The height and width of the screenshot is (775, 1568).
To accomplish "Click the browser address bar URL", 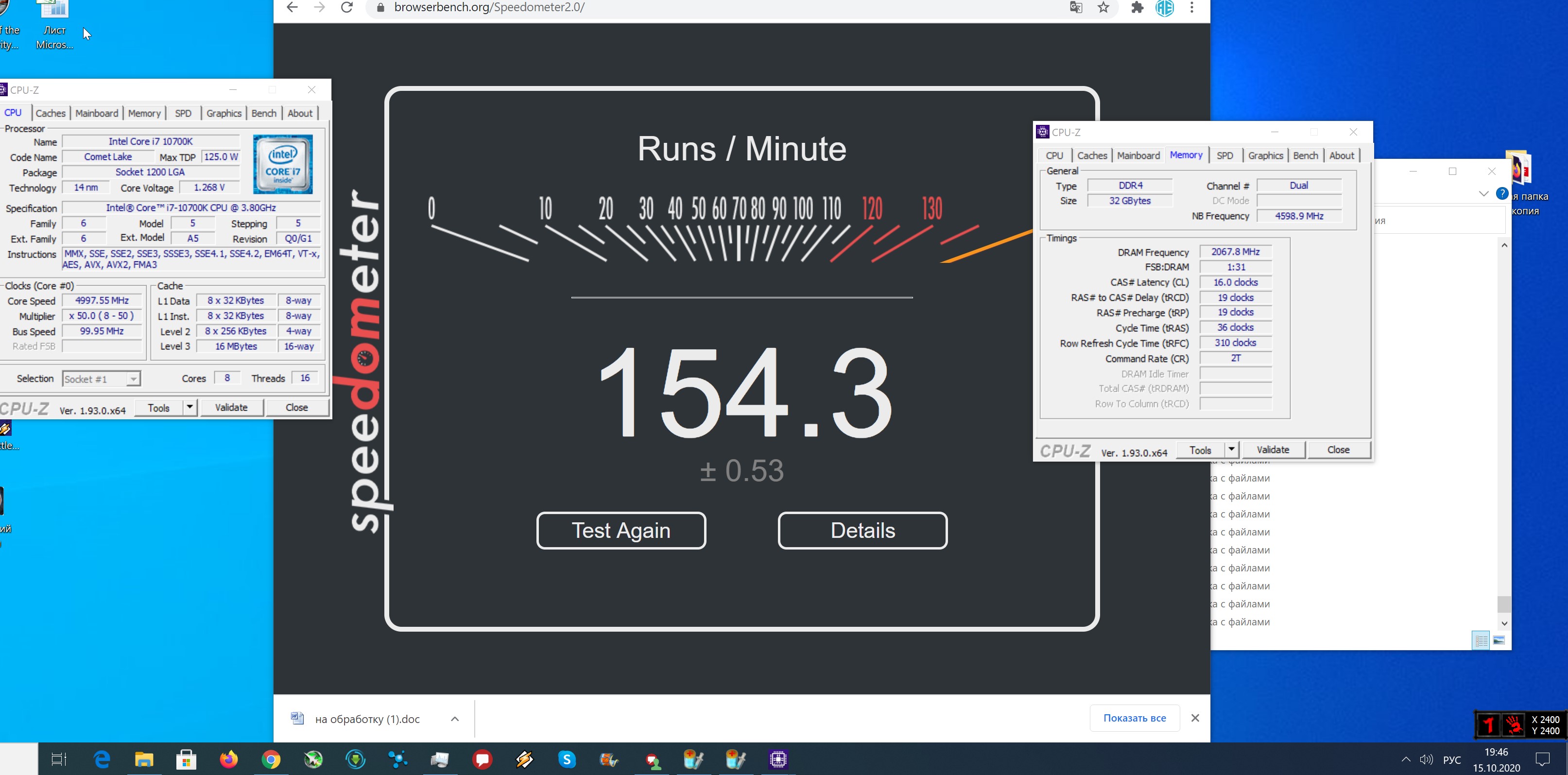I will [x=489, y=7].
